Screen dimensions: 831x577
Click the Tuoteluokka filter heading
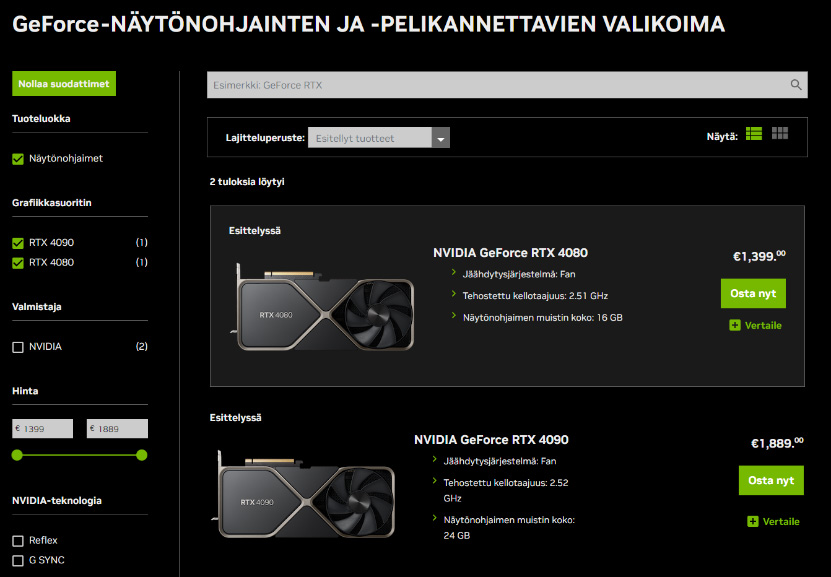[41, 119]
